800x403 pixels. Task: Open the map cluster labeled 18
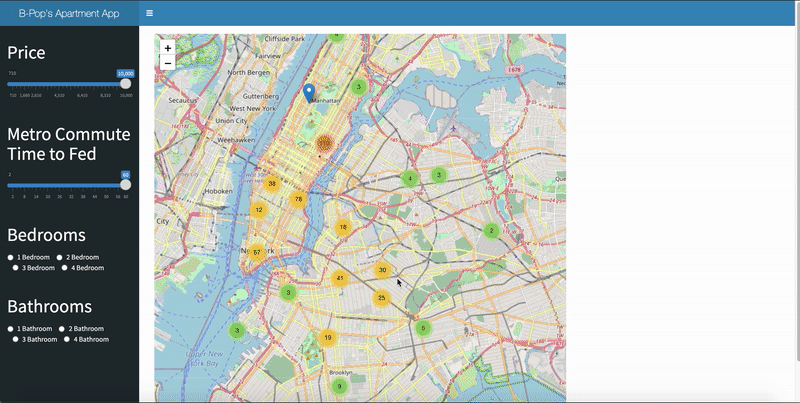(343, 227)
